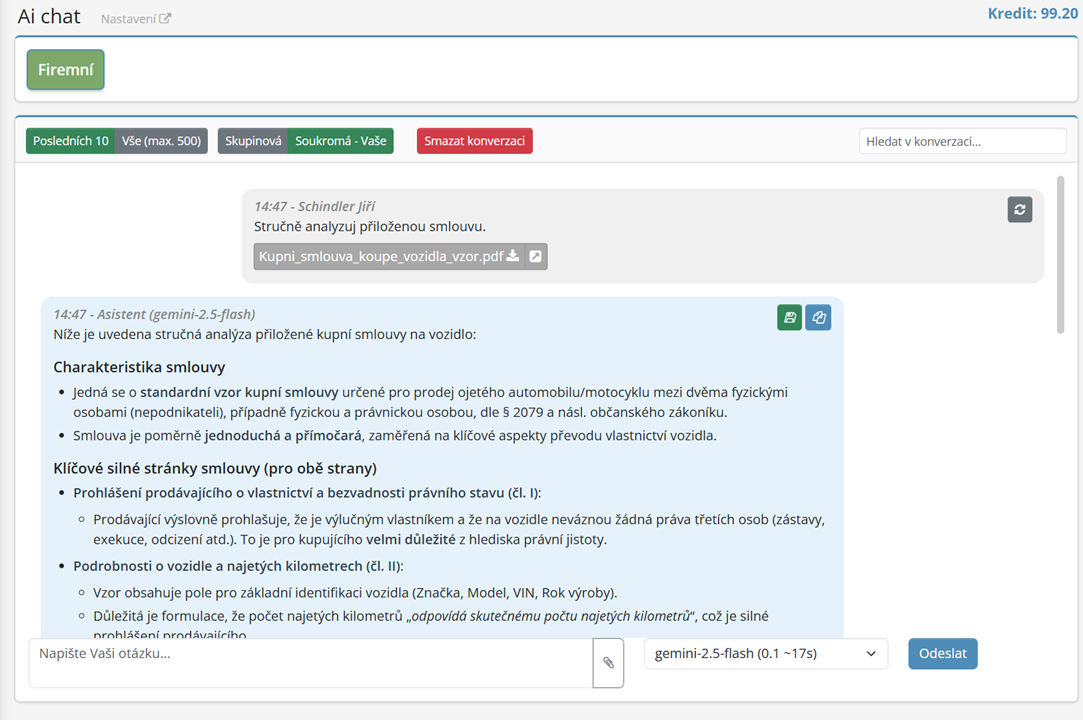The height and width of the screenshot is (720, 1083).
Task: Click the Ai chat page title
Action: (x=49, y=16)
